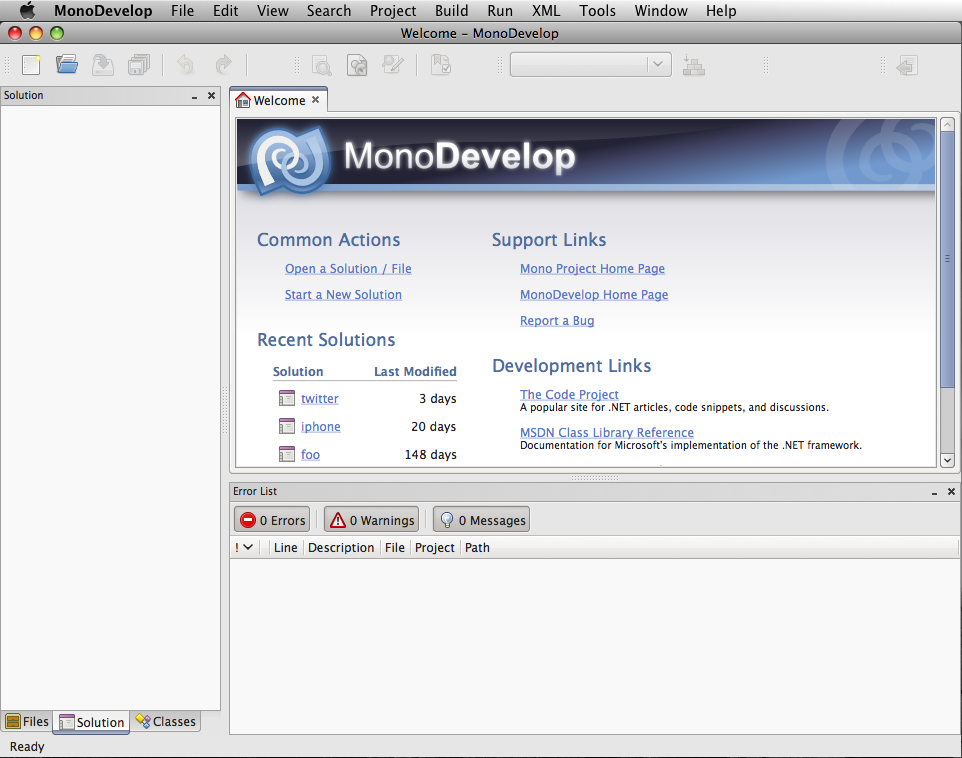
Task: Click Open a Solution / File link
Action: [x=348, y=269]
